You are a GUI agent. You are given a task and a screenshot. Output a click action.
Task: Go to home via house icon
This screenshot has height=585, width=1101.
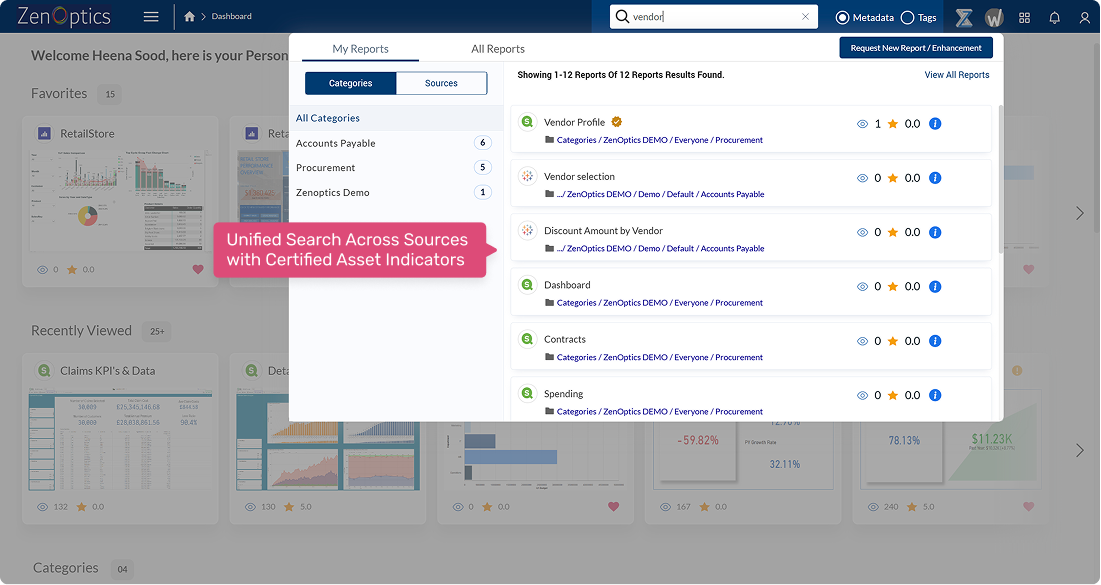tap(190, 17)
